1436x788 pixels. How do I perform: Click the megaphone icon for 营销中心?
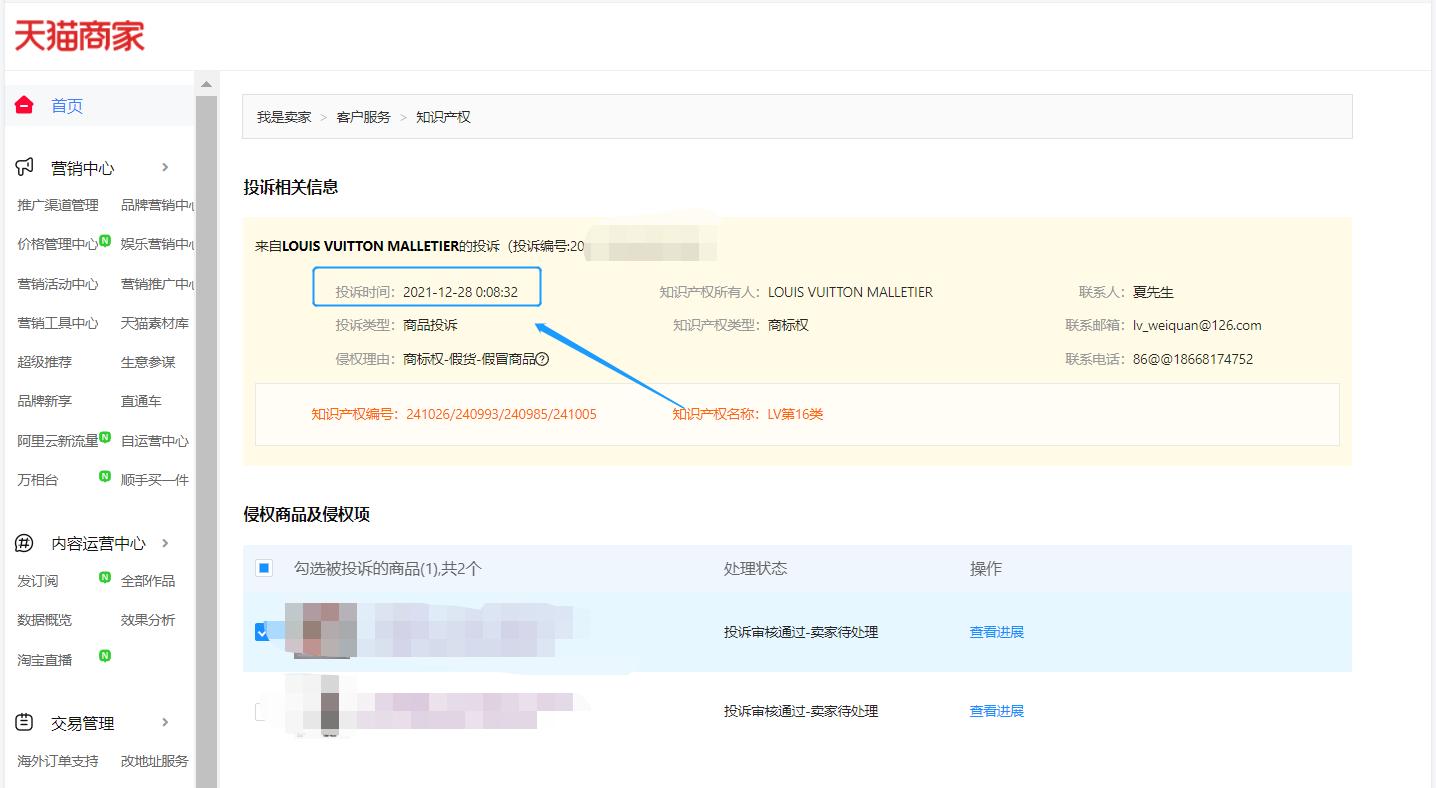tap(23, 167)
